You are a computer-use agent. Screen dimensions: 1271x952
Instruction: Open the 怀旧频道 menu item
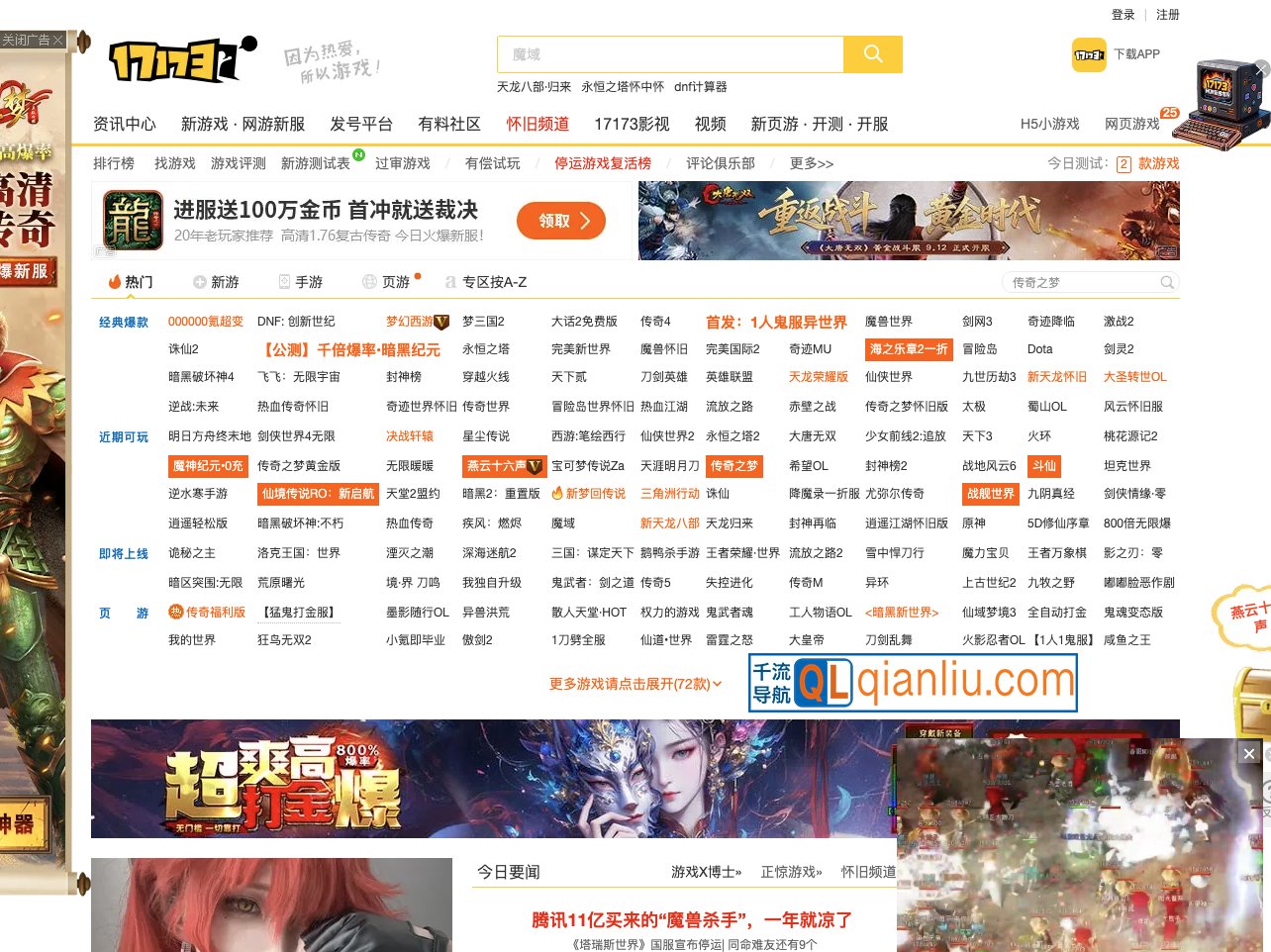(x=538, y=125)
